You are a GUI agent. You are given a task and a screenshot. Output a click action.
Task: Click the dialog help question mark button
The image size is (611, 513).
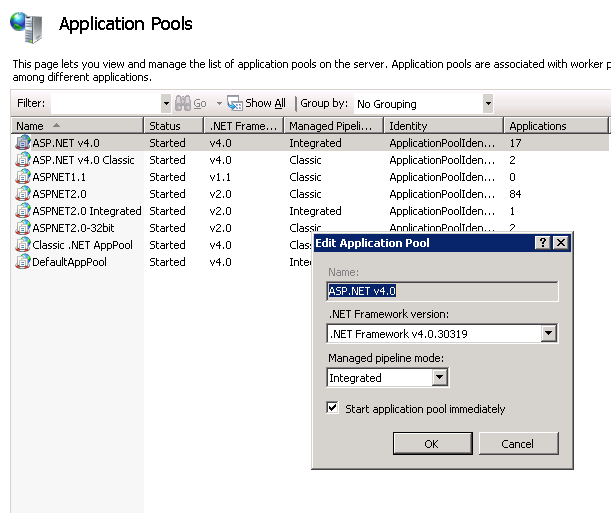542,243
